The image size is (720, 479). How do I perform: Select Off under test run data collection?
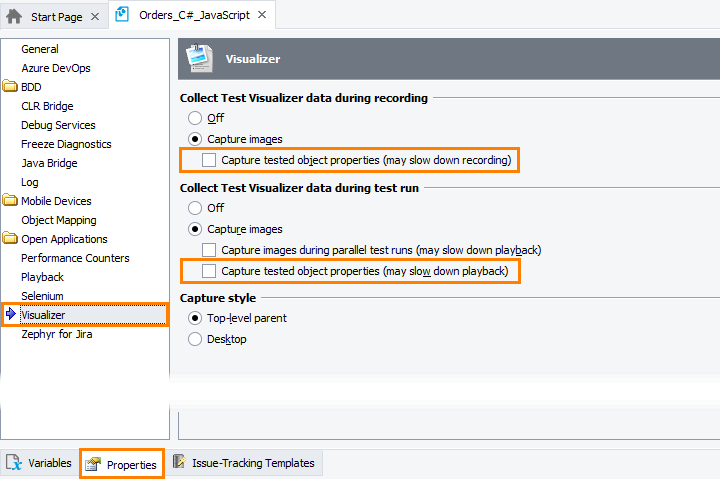(x=196, y=208)
